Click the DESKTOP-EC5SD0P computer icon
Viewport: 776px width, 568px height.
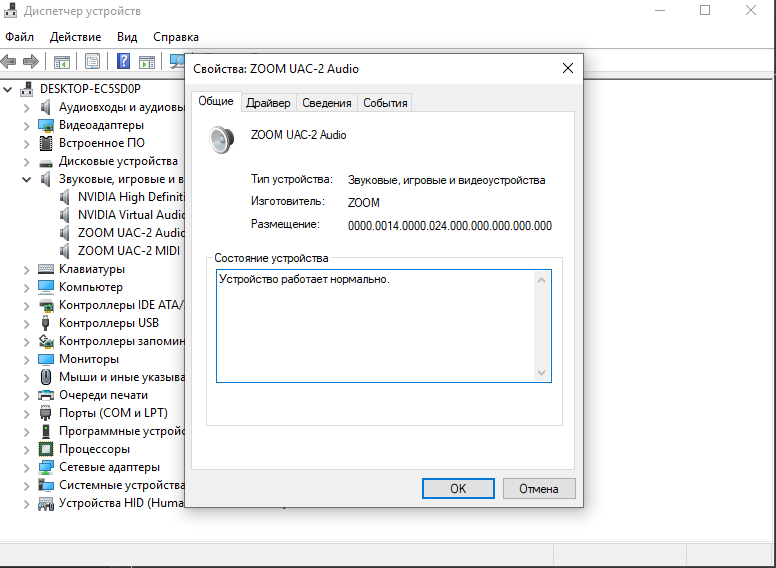point(27,89)
